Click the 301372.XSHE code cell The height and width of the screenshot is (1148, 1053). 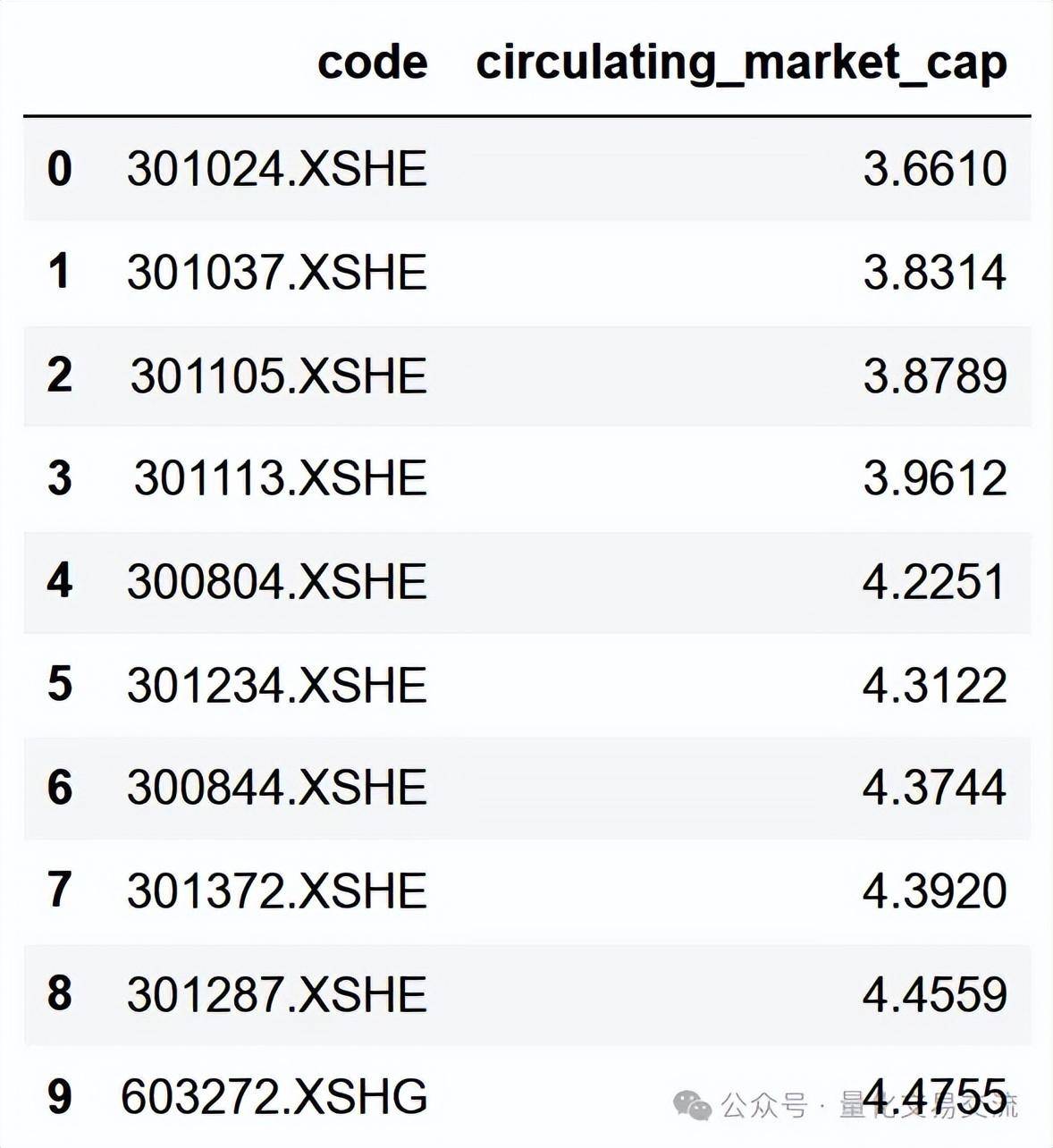click(277, 891)
